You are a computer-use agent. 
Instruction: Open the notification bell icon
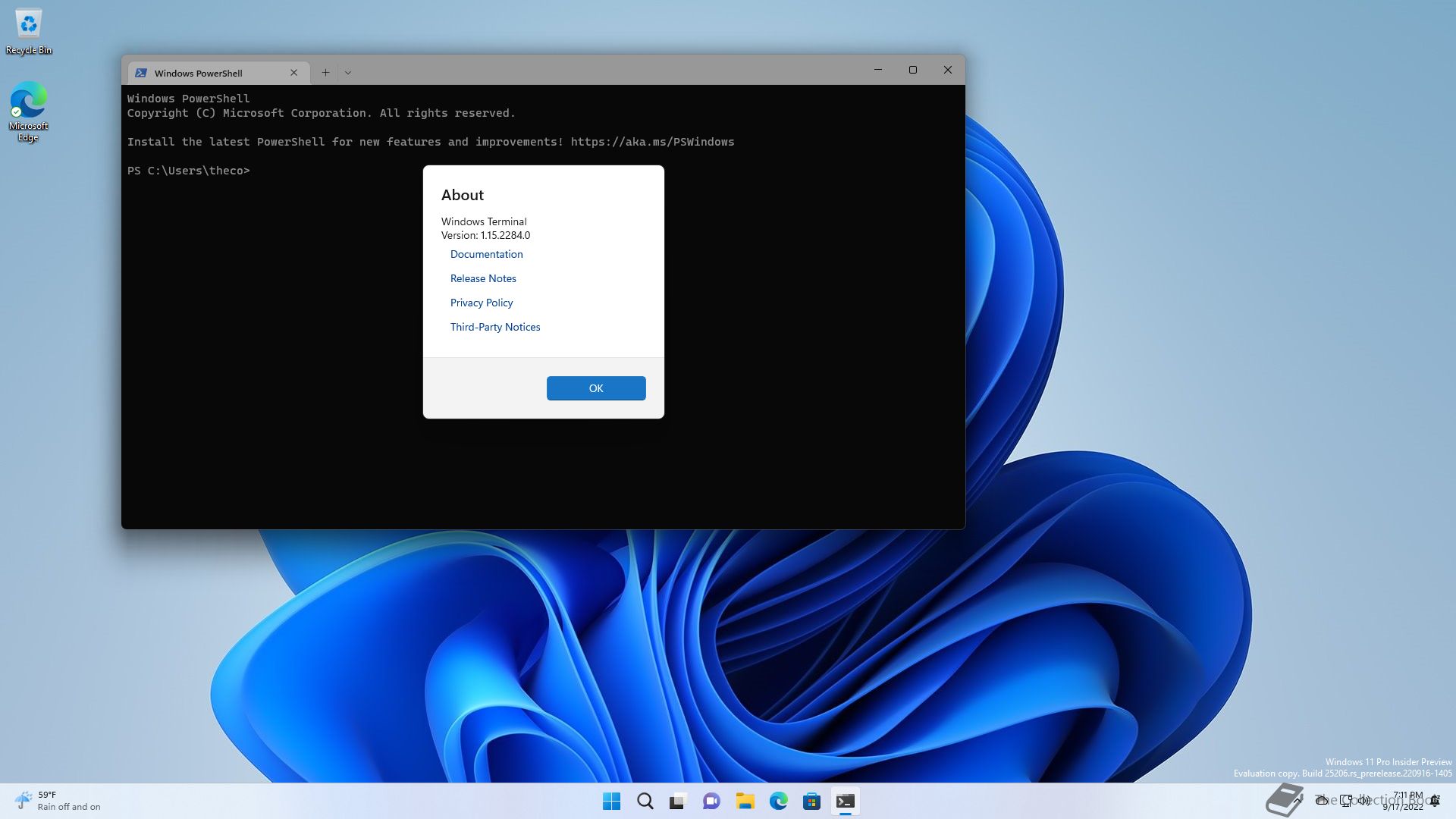tap(1435, 801)
